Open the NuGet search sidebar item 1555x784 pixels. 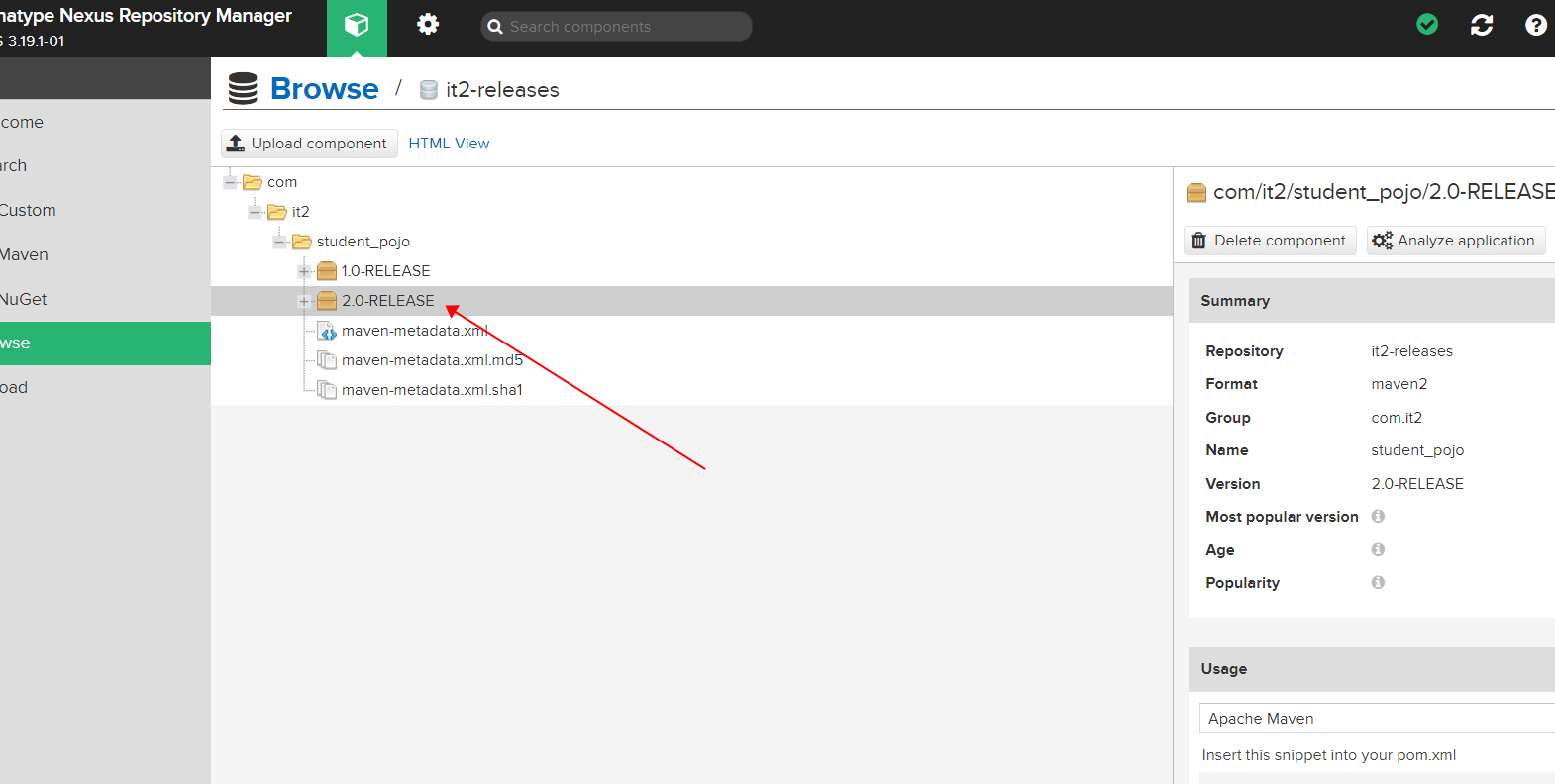tap(105, 299)
